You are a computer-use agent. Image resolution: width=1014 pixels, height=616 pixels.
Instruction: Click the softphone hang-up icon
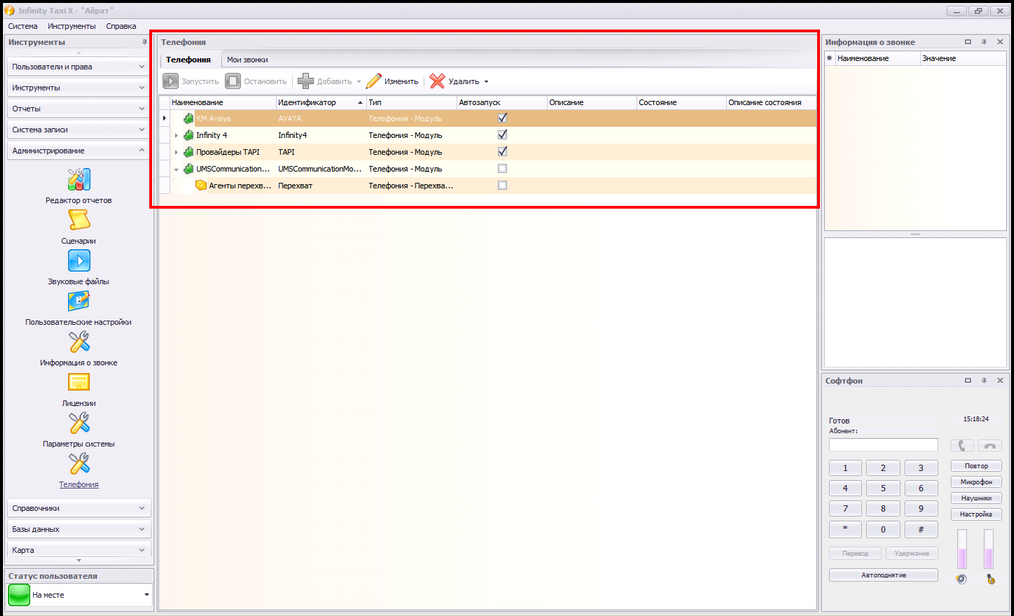989,445
